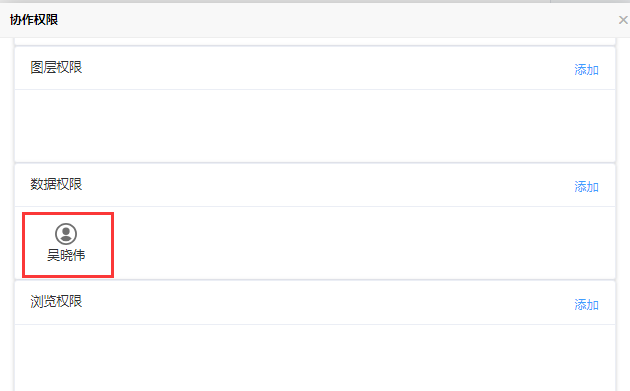Click the blank header row between 浏览权限 and 添加
This screenshot has width=630, height=391.
[x=328, y=303]
